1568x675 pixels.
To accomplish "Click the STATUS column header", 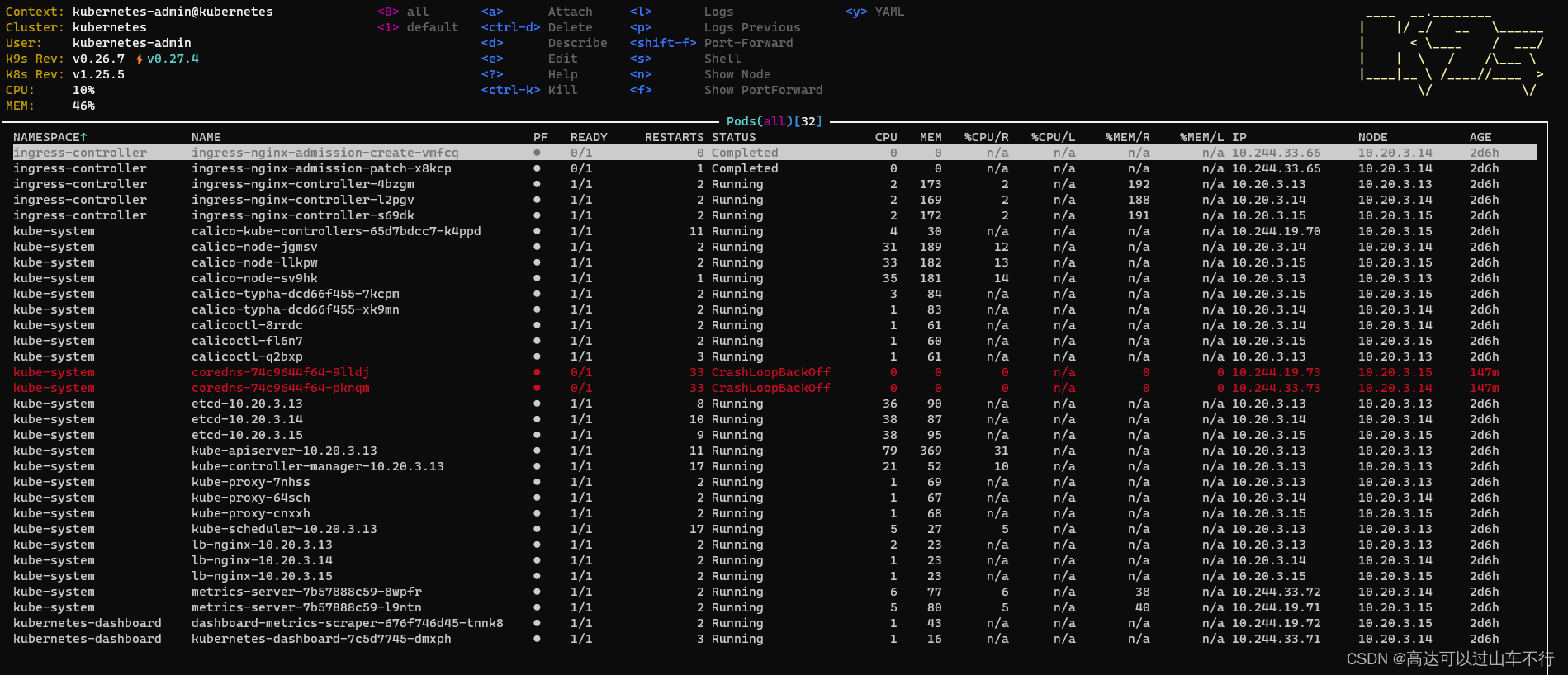I will tap(733, 137).
